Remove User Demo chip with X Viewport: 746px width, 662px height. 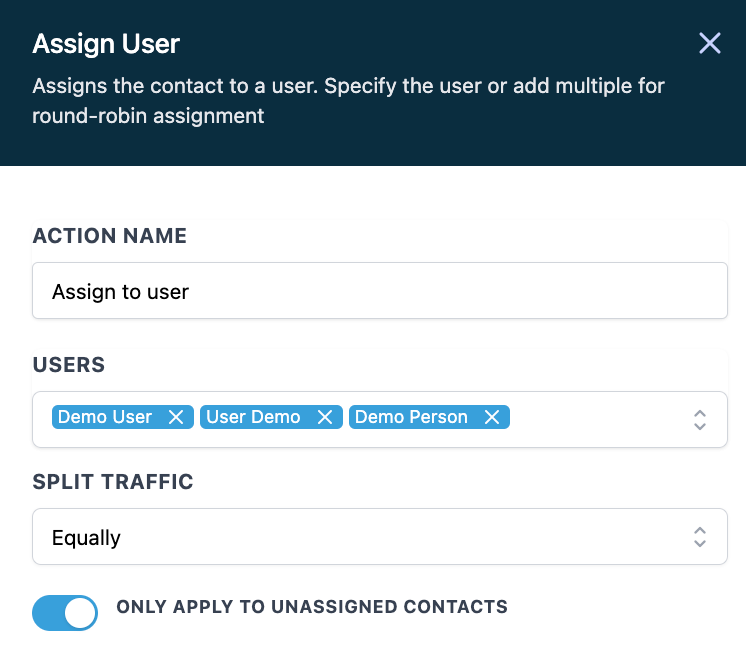coord(324,417)
